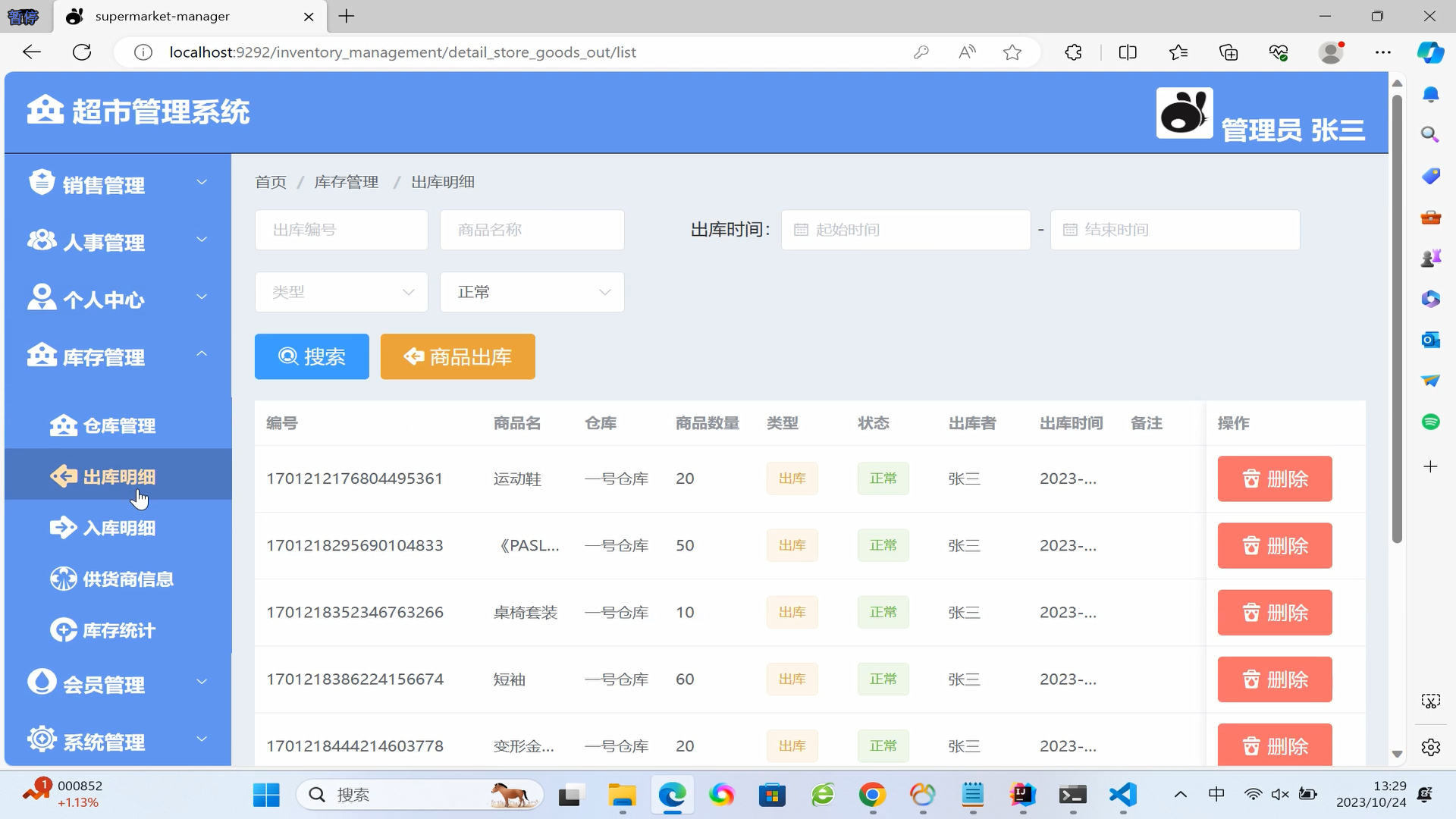Click the 库存统计 inventory statistics icon
This screenshot has height=819, width=1456.
(63, 629)
